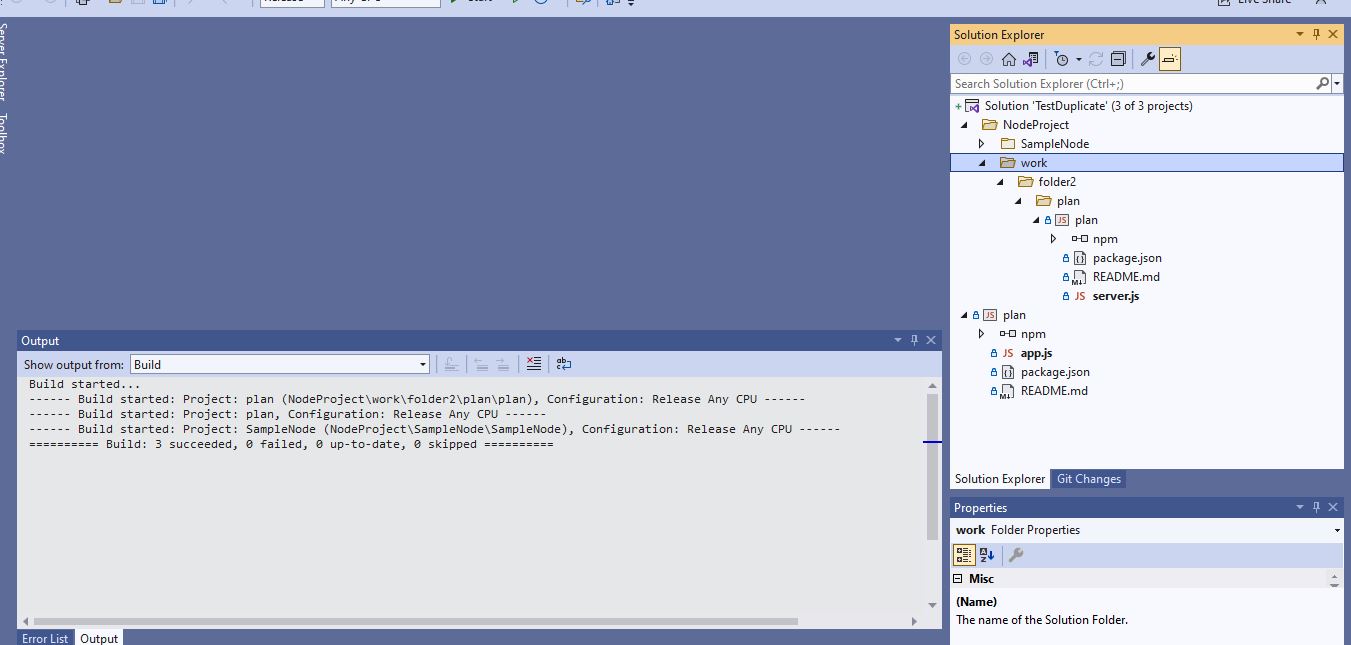
Task: Switch to the Git Changes tab
Action: click(1089, 478)
